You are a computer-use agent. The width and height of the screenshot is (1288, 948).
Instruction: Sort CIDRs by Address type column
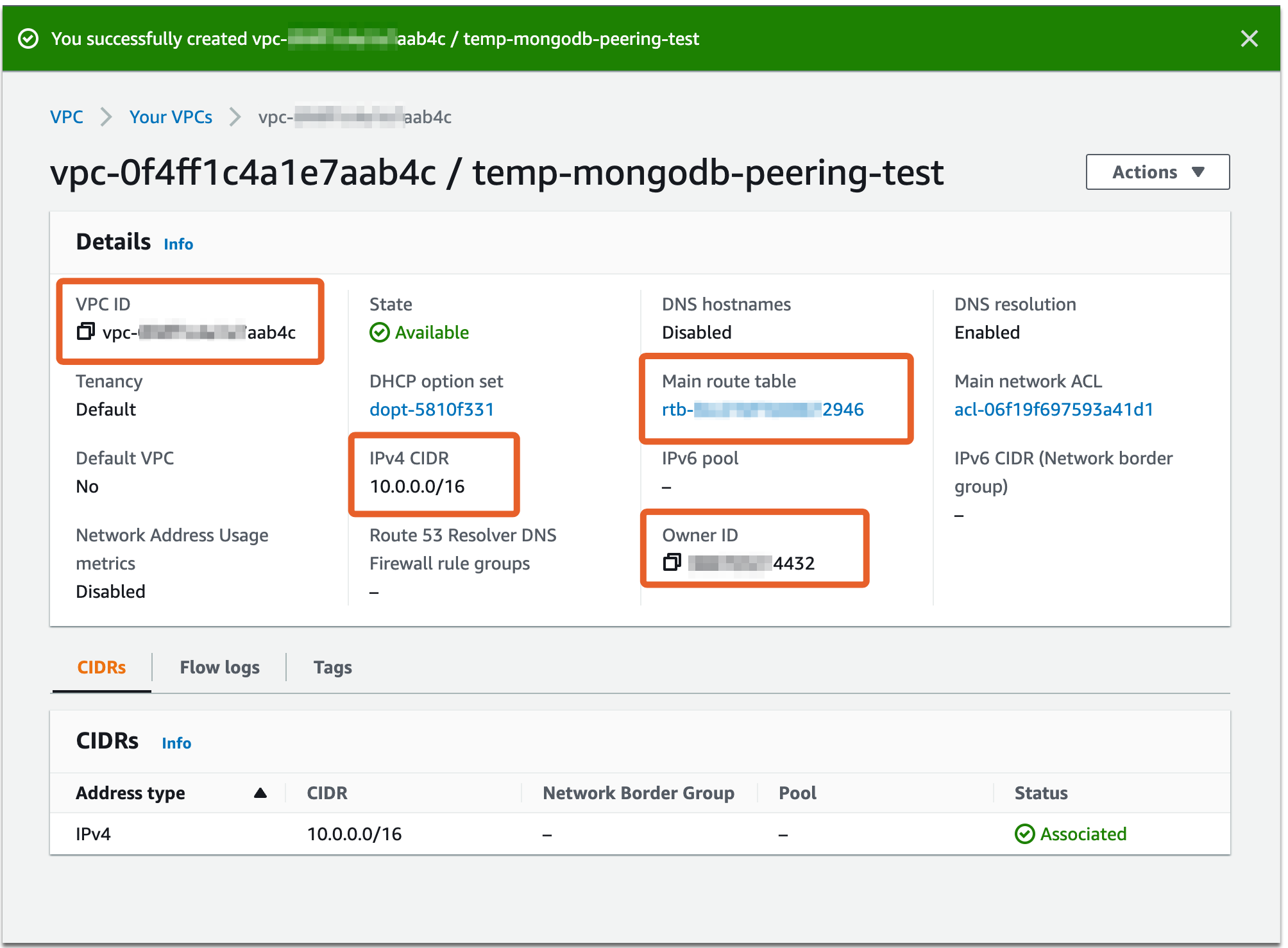(x=131, y=793)
